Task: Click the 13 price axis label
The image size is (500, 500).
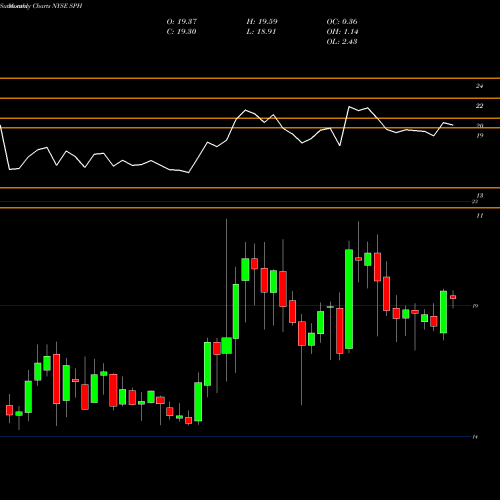Action: pos(479,196)
